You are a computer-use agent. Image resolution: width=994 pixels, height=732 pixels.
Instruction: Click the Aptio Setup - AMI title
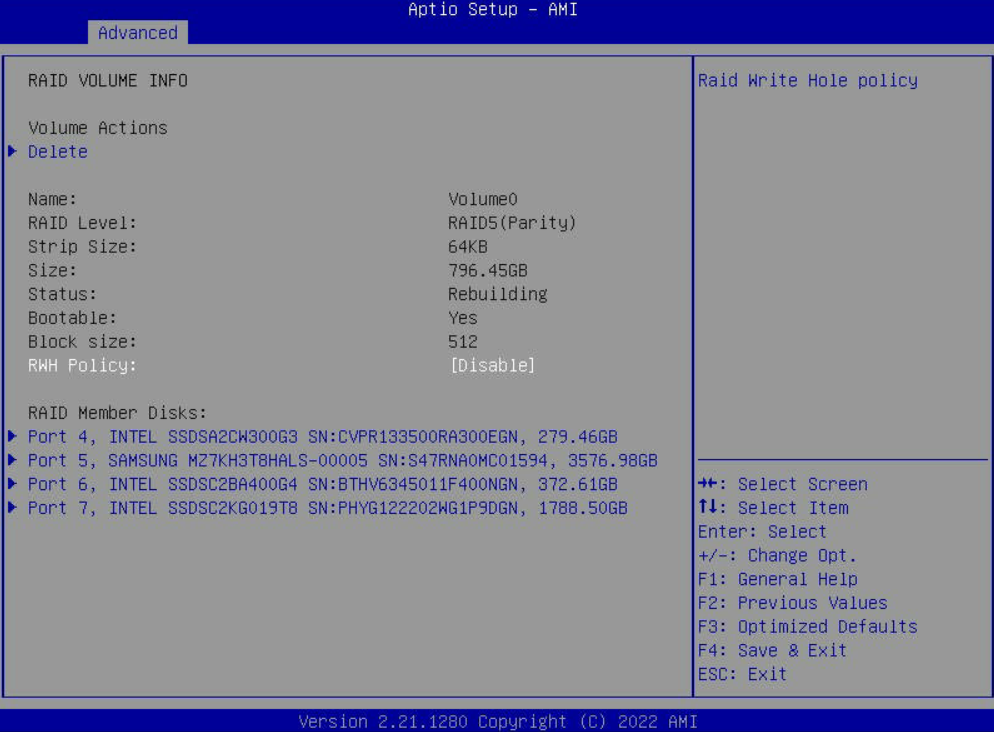coord(493,10)
